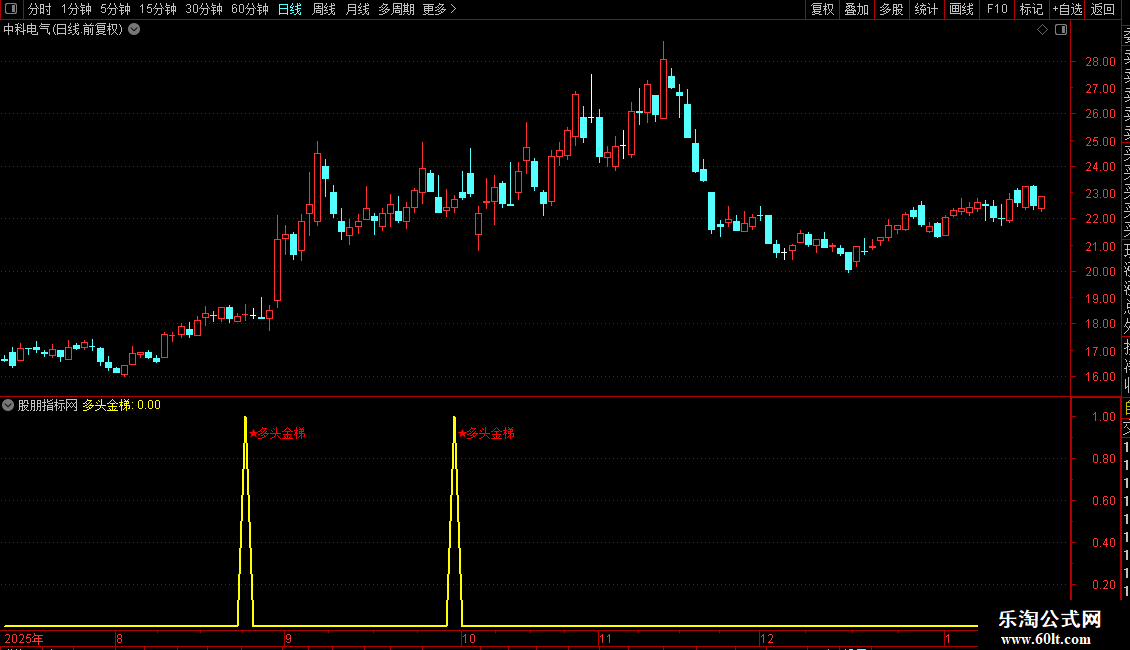Click the 返回 back button
Screen dimensions: 1130x650
pos(1103,9)
